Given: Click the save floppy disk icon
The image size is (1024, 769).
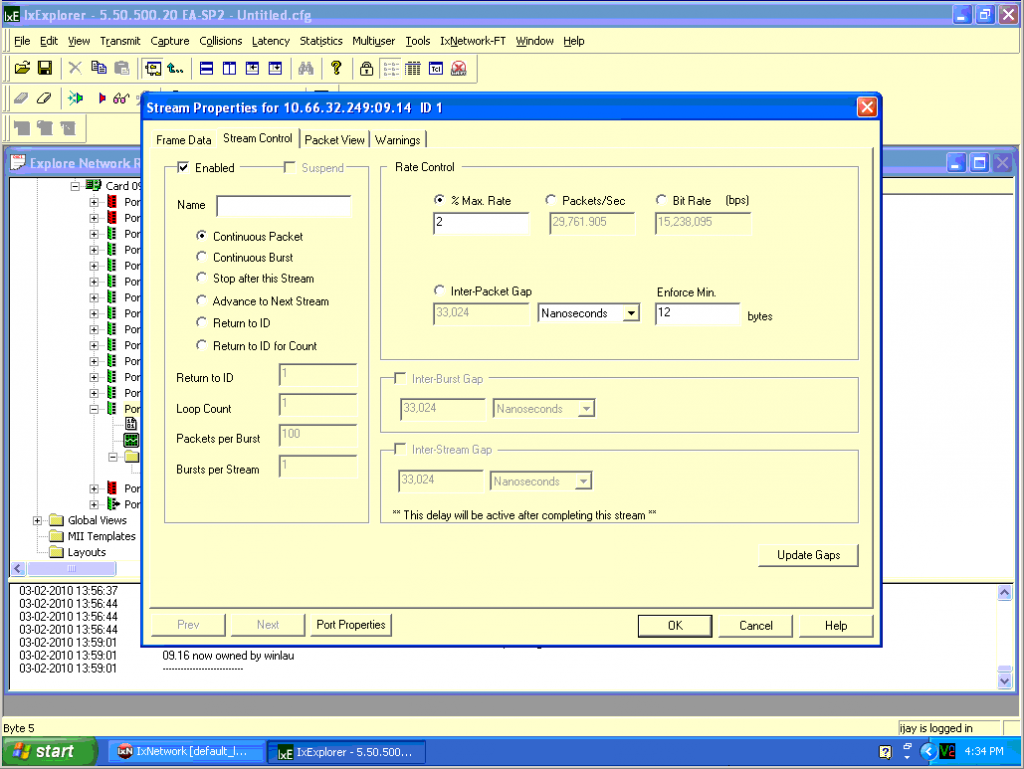Looking at the screenshot, I should 45,68.
